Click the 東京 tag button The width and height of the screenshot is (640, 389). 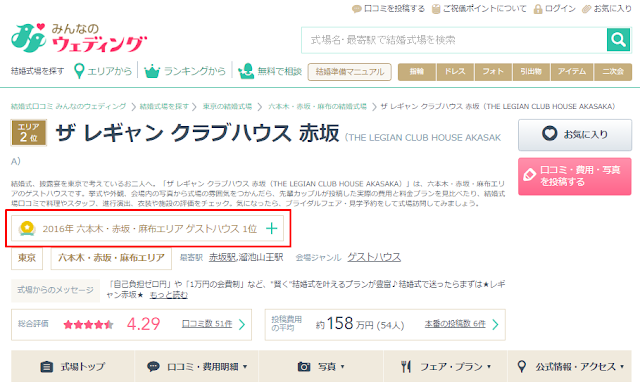[x=27, y=258]
